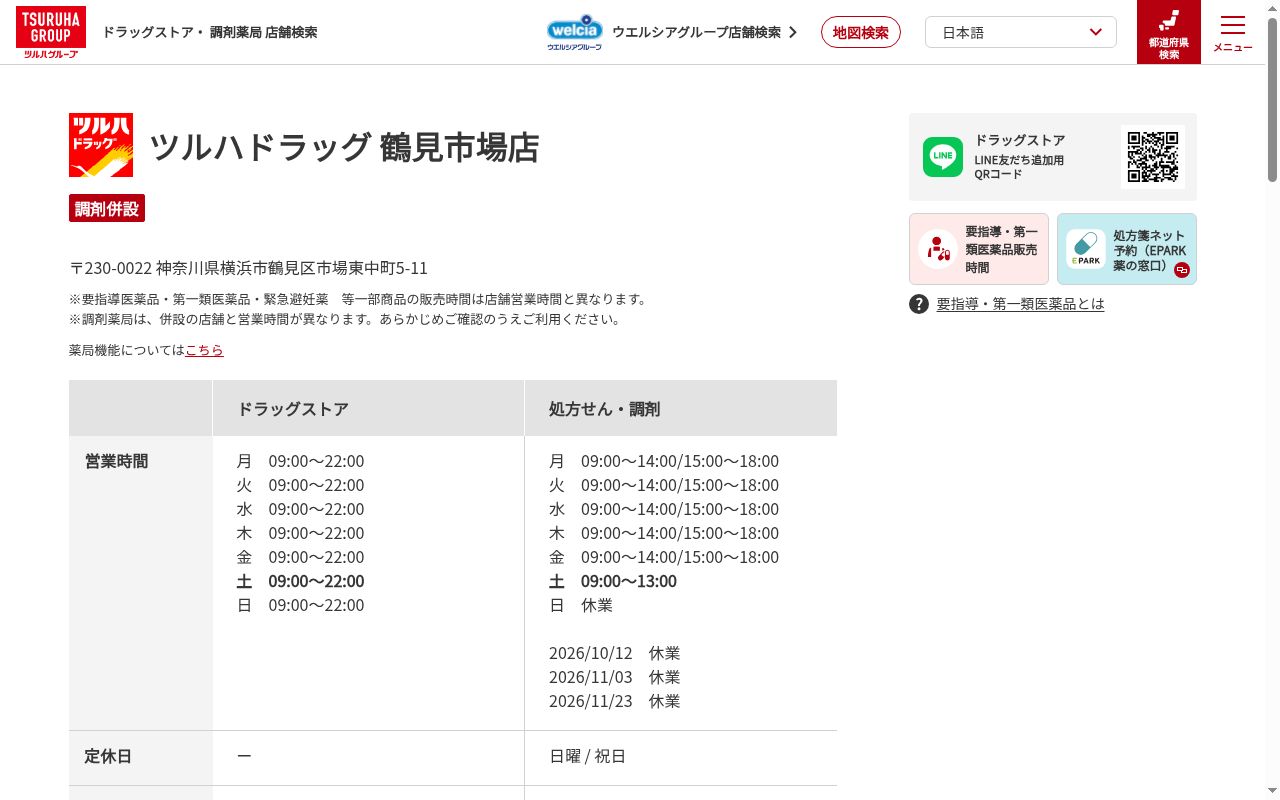Click the page vertical scrollbar thumb
This screenshot has height=800, width=1280.
pos(1272,100)
